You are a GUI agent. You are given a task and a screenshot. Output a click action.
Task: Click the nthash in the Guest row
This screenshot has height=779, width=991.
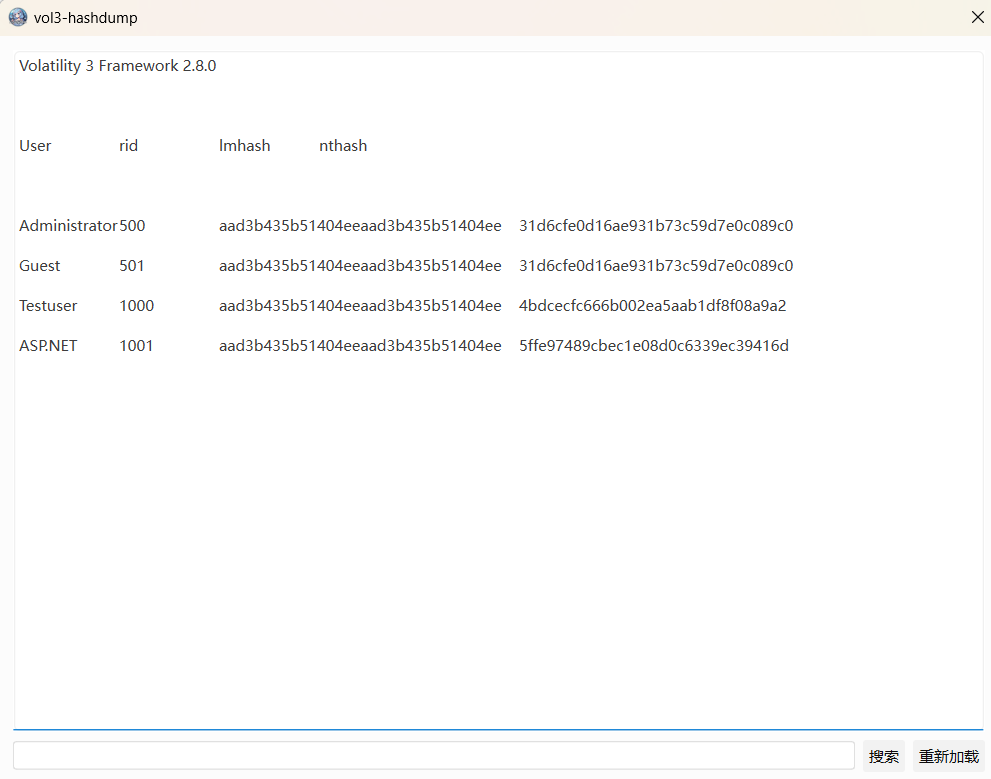(x=656, y=265)
